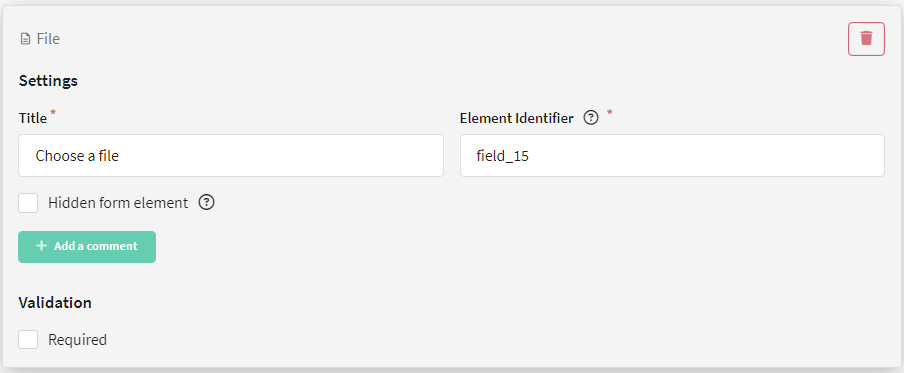Focus the Title field containing Choose a file
This screenshot has height=373, width=904.
tap(231, 156)
